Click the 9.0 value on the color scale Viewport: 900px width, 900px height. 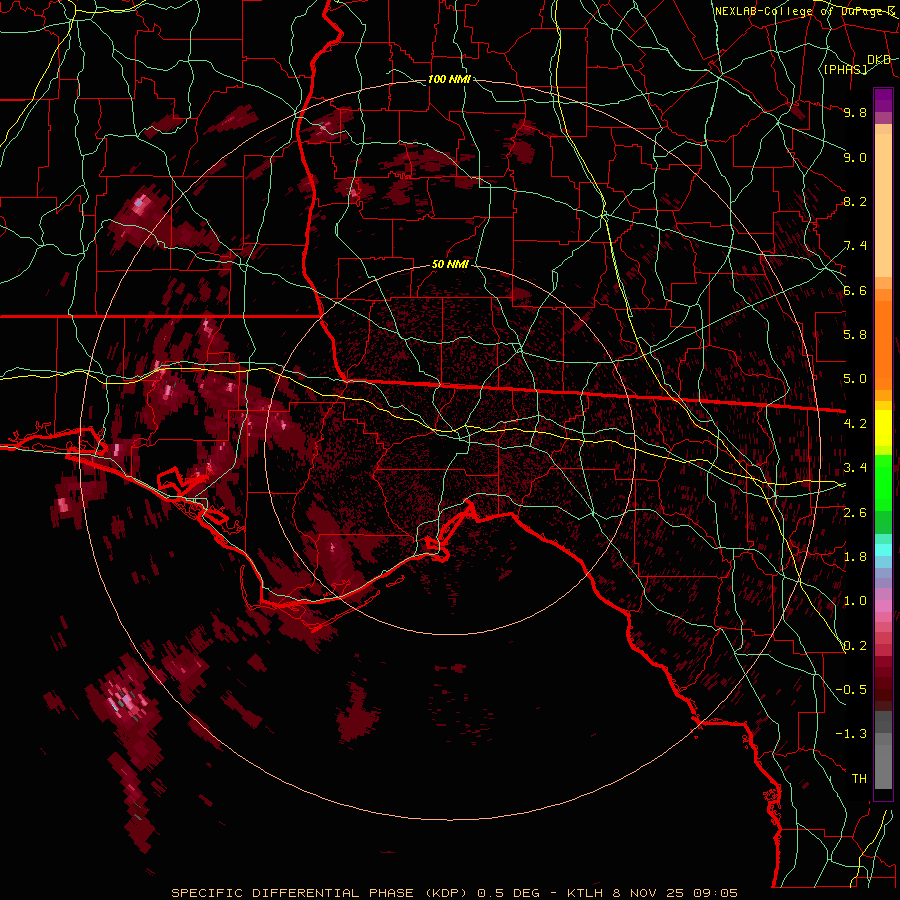tap(855, 157)
